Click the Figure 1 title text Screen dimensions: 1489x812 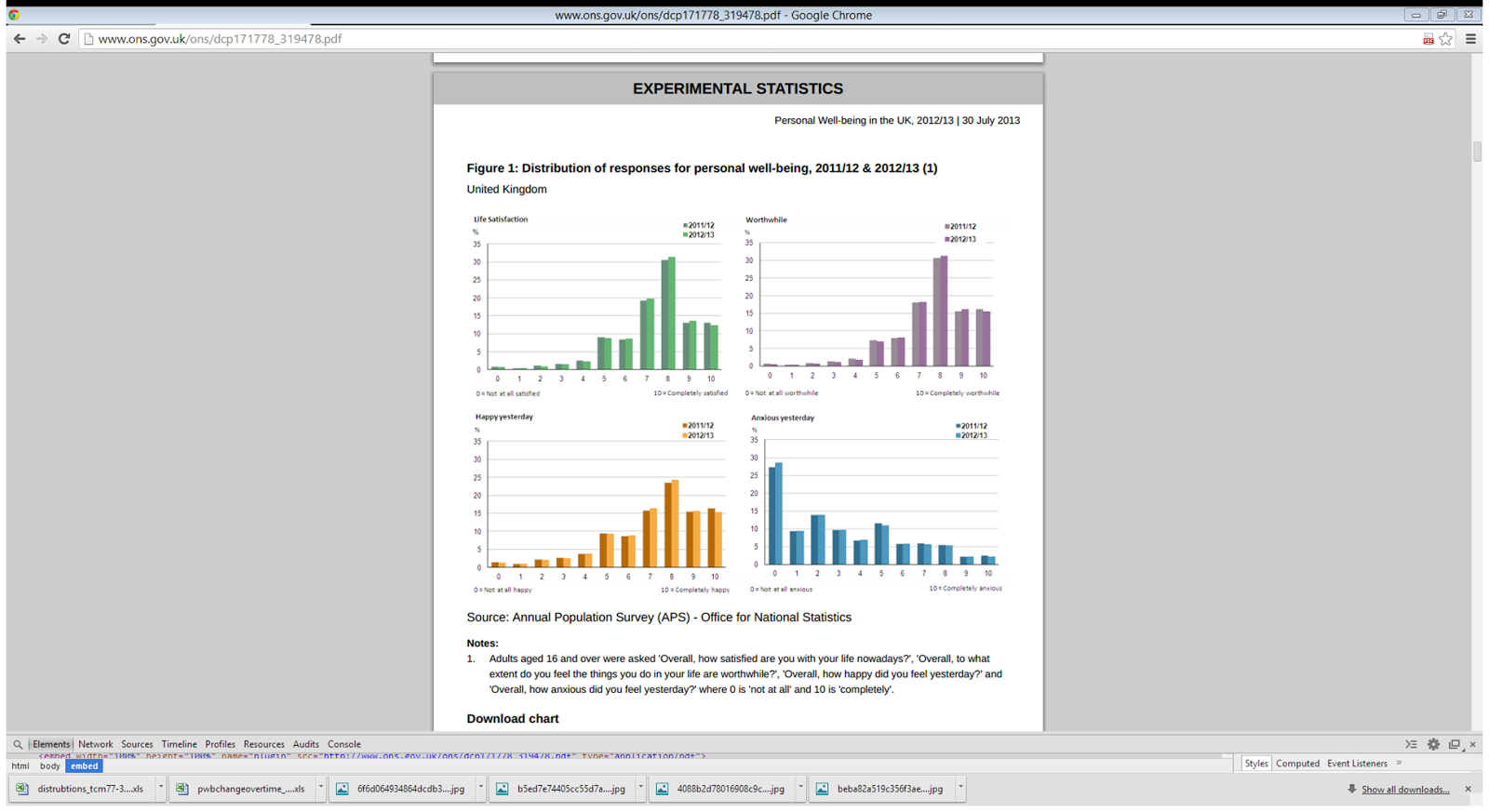(x=702, y=168)
